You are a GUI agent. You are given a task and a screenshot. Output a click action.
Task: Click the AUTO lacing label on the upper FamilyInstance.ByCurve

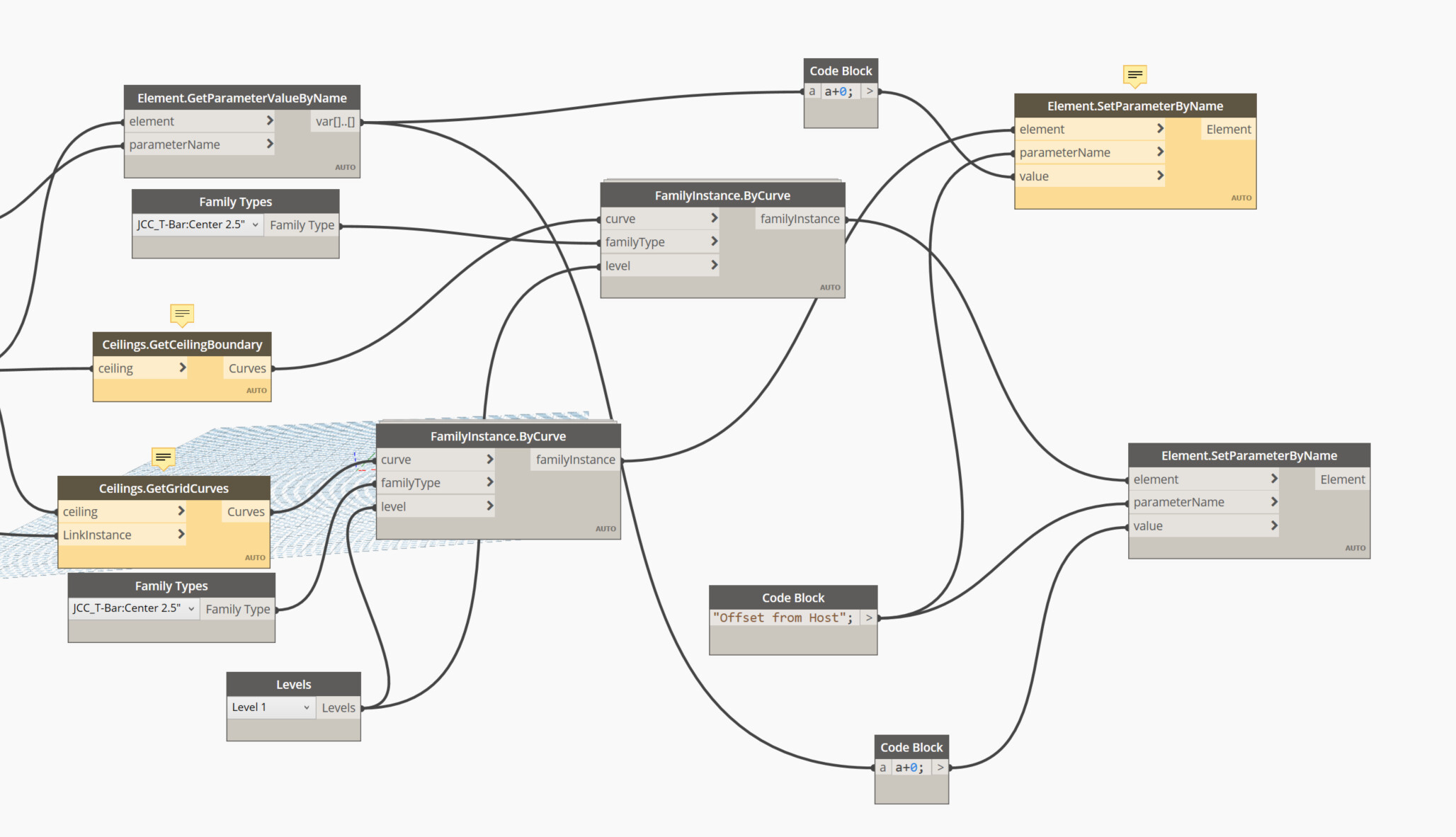click(830, 287)
